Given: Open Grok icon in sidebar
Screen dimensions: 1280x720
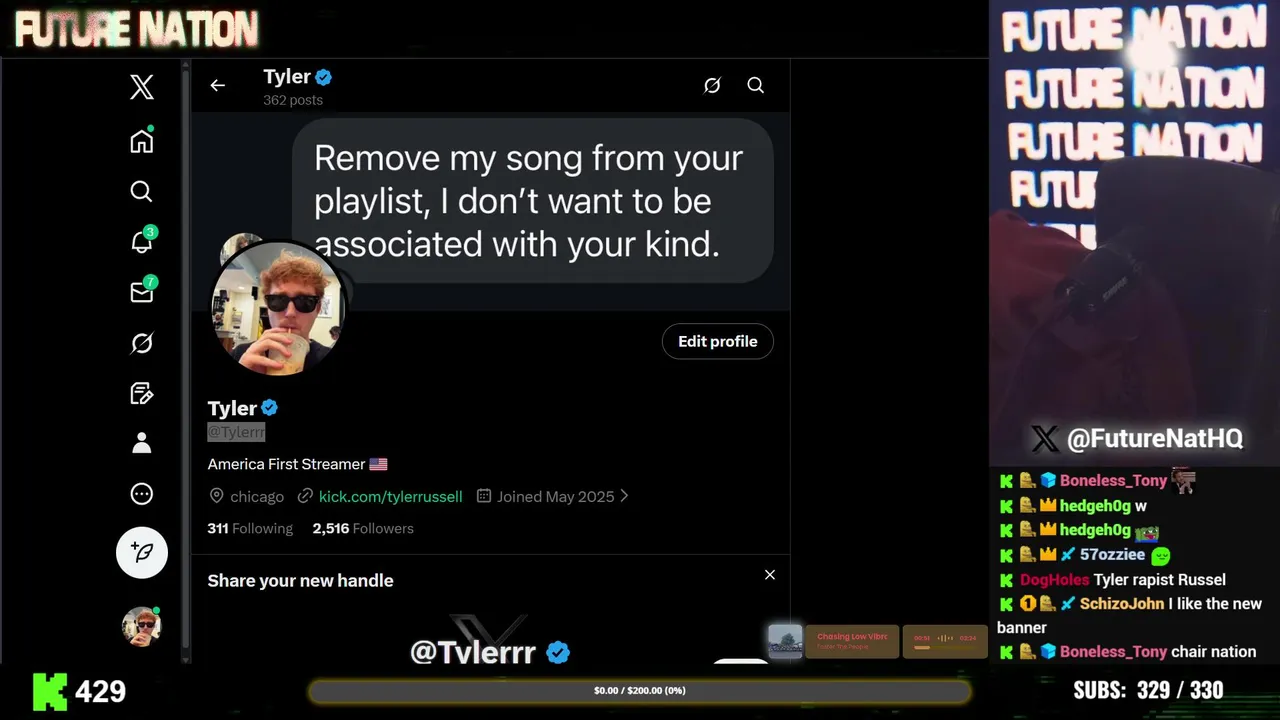Looking at the screenshot, I should point(142,343).
